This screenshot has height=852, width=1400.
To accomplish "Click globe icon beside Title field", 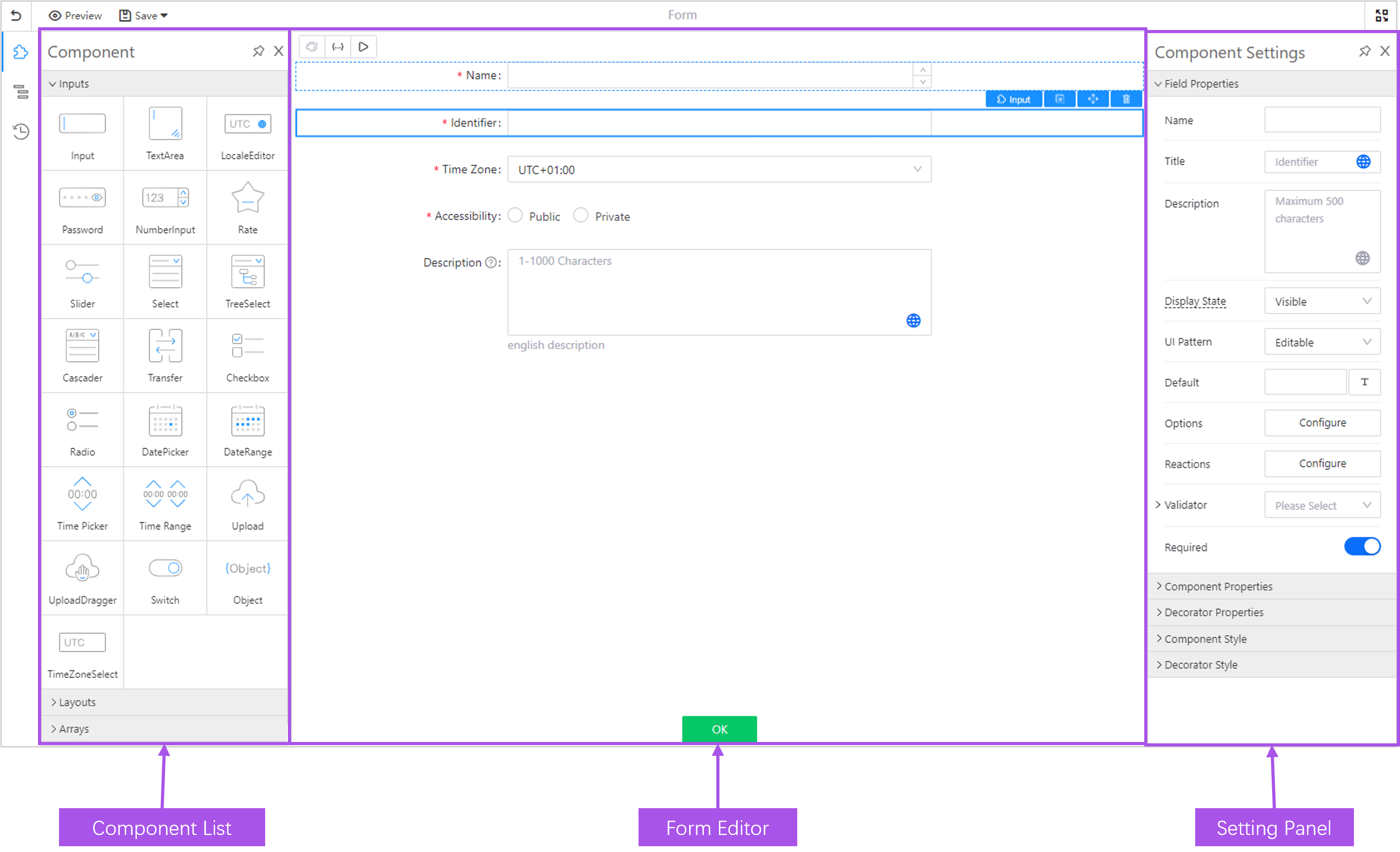I will point(1363,162).
